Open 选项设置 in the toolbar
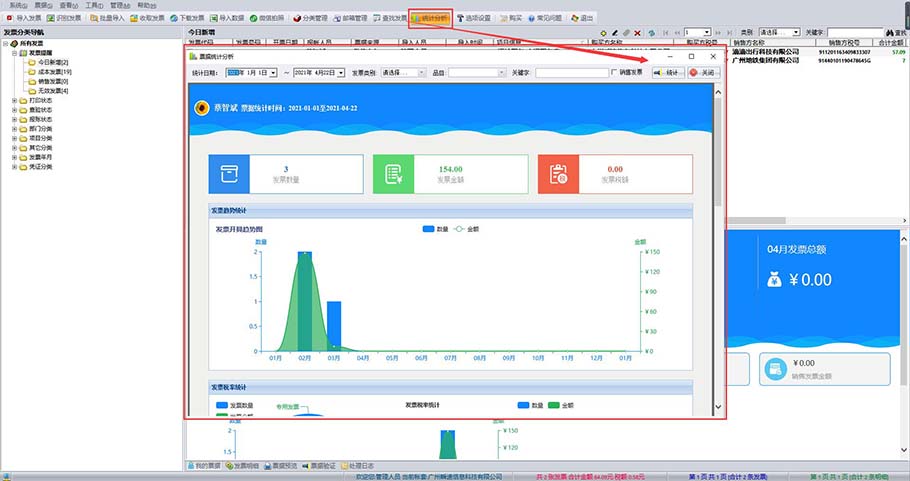 tap(474, 18)
